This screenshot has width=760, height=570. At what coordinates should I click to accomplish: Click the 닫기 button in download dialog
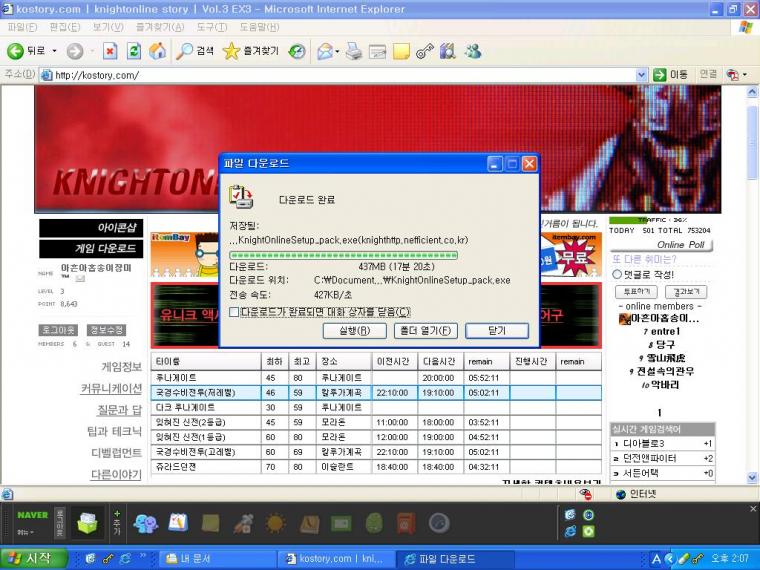tap(497, 331)
